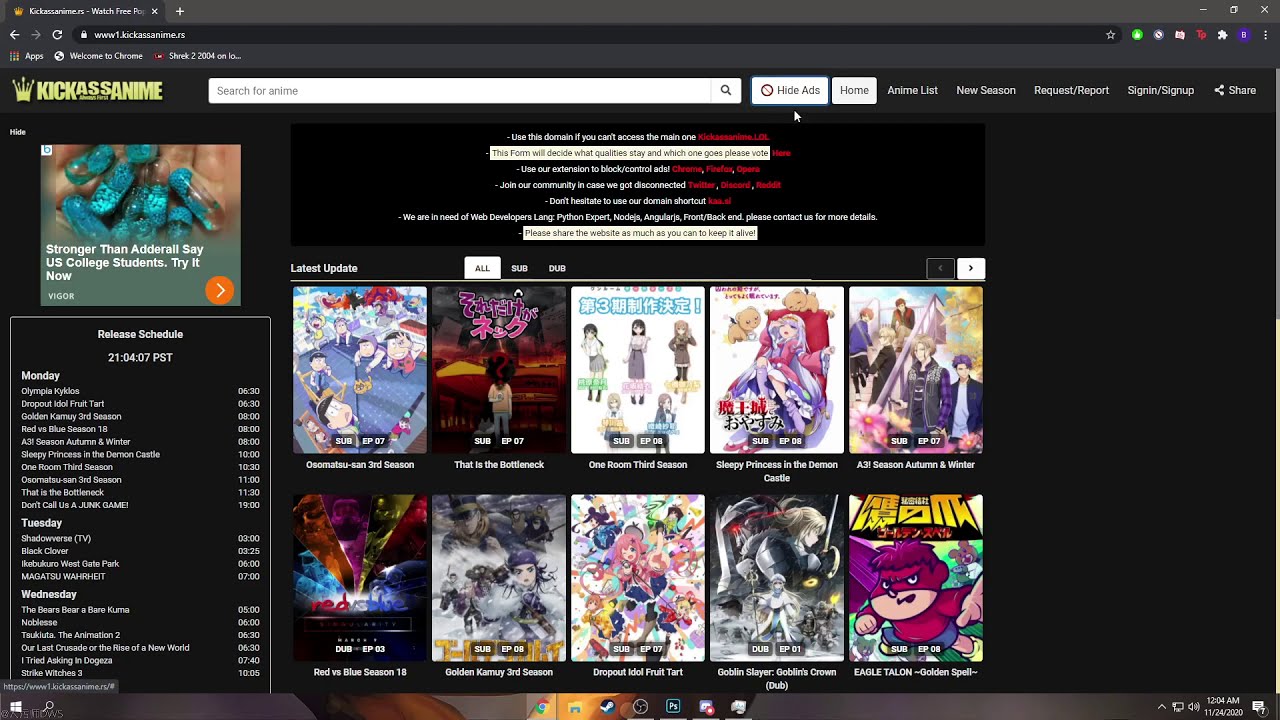
Task: Open the Osomatsu-san 3rd Season thumbnail
Action: tap(359, 370)
